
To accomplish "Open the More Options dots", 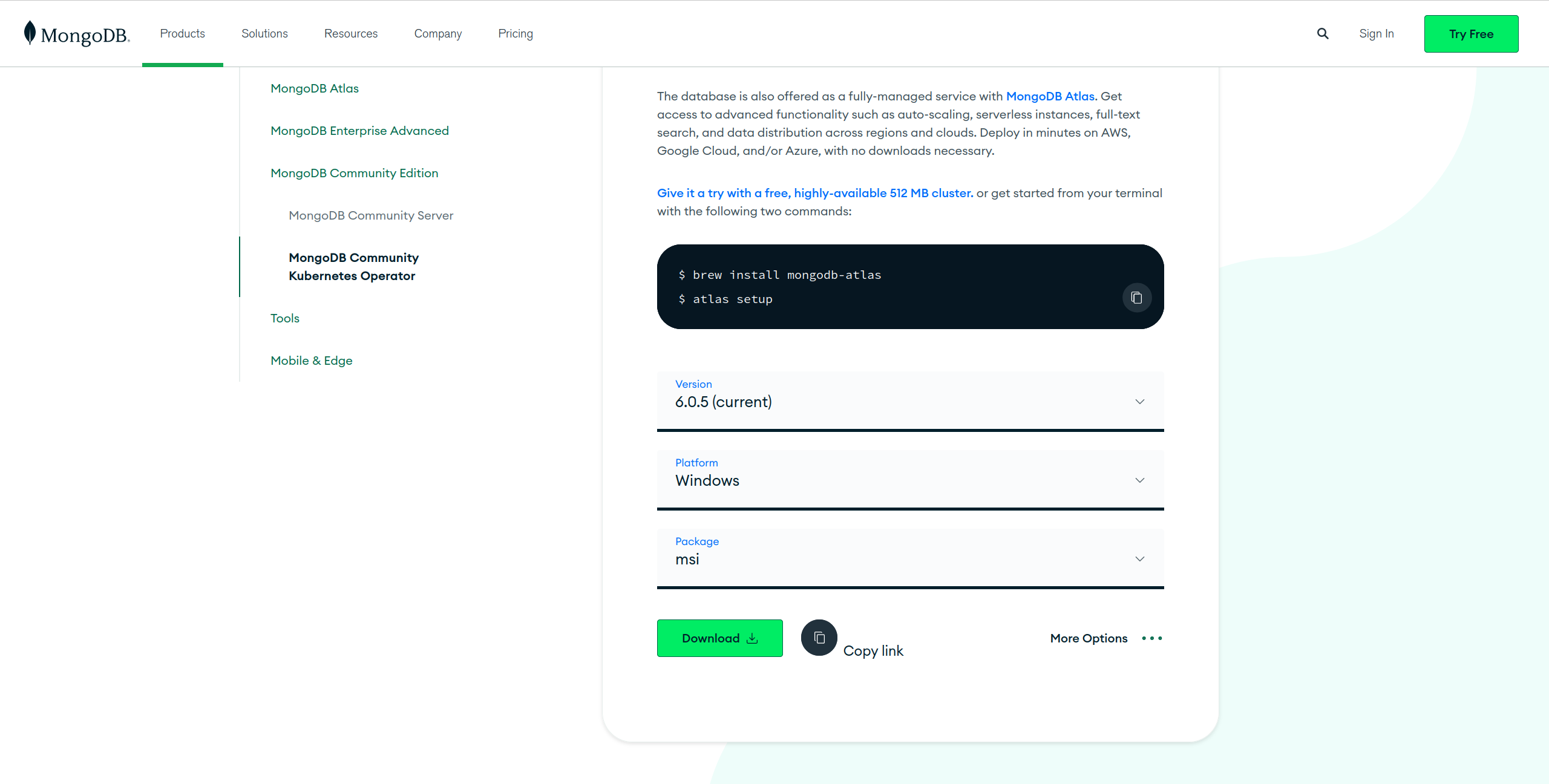I will click(x=1151, y=638).
